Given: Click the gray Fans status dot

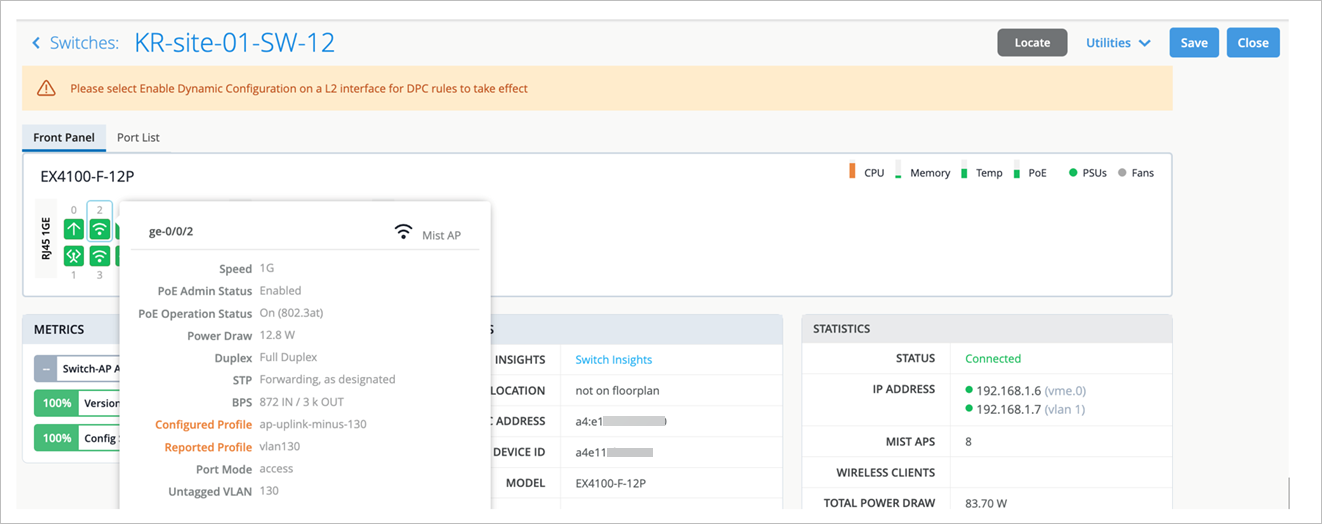Looking at the screenshot, I should pyautogui.click(x=1123, y=173).
